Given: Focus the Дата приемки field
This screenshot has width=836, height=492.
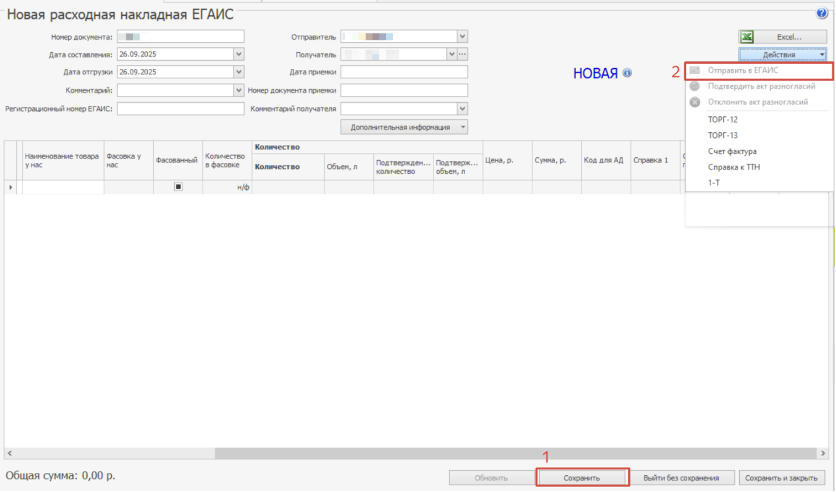Looking at the screenshot, I should 404,71.
